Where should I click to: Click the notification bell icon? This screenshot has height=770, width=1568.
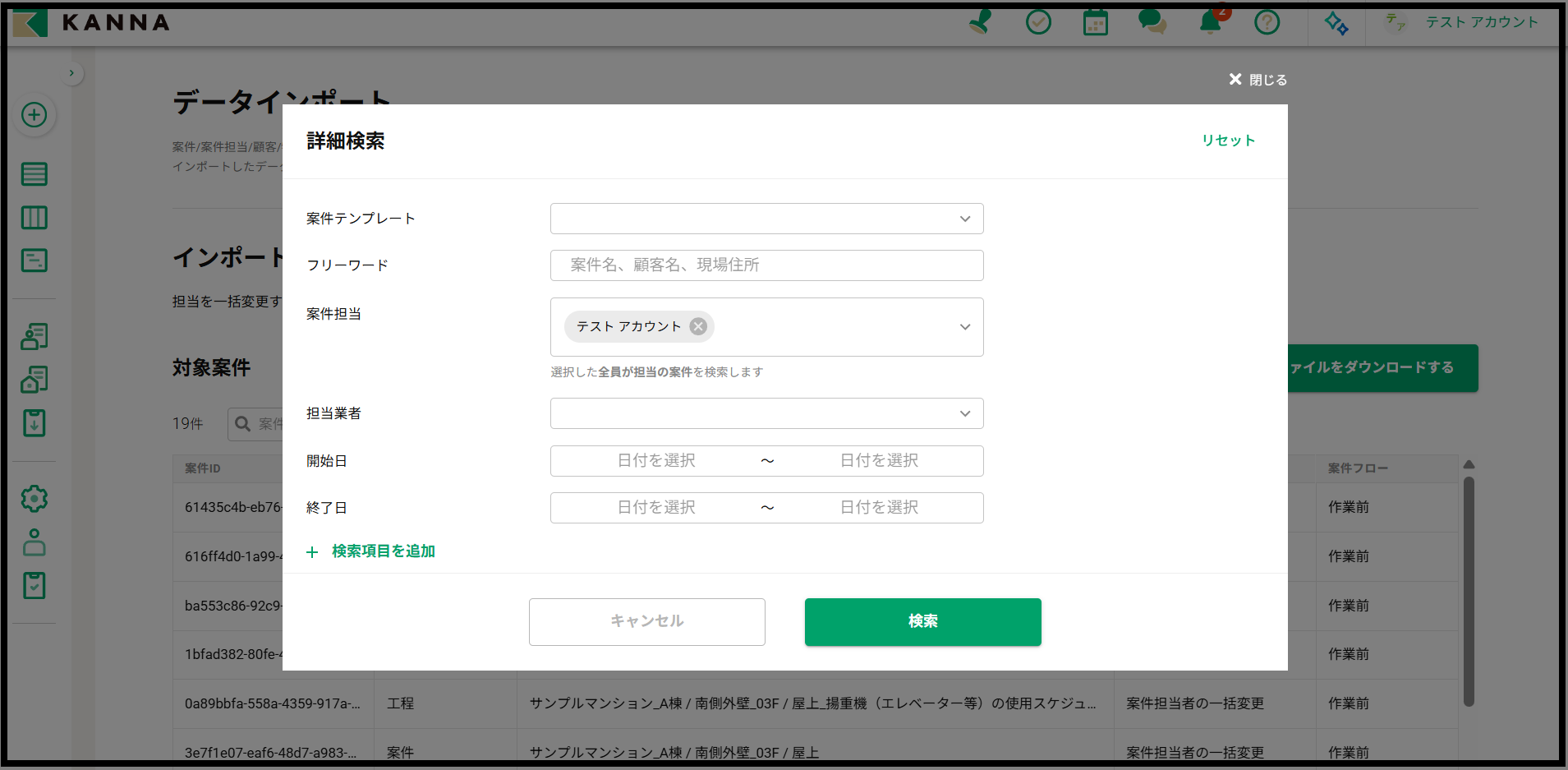tap(1210, 22)
